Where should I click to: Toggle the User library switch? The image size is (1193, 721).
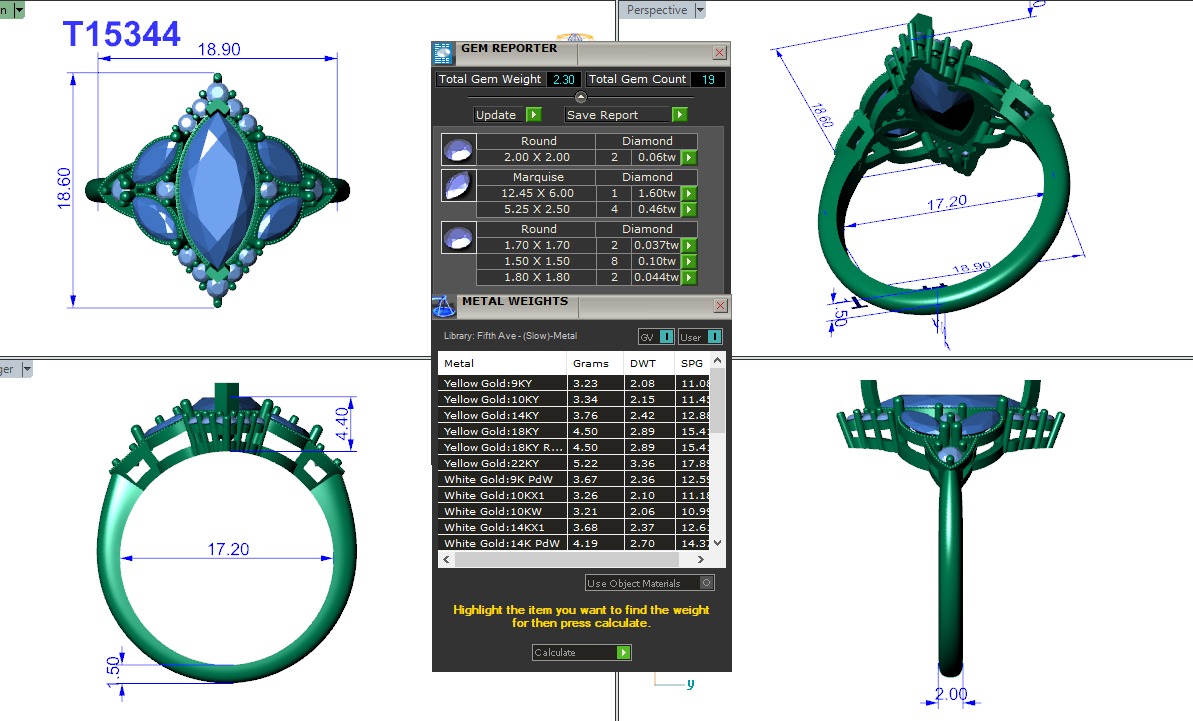tap(714, 337)
